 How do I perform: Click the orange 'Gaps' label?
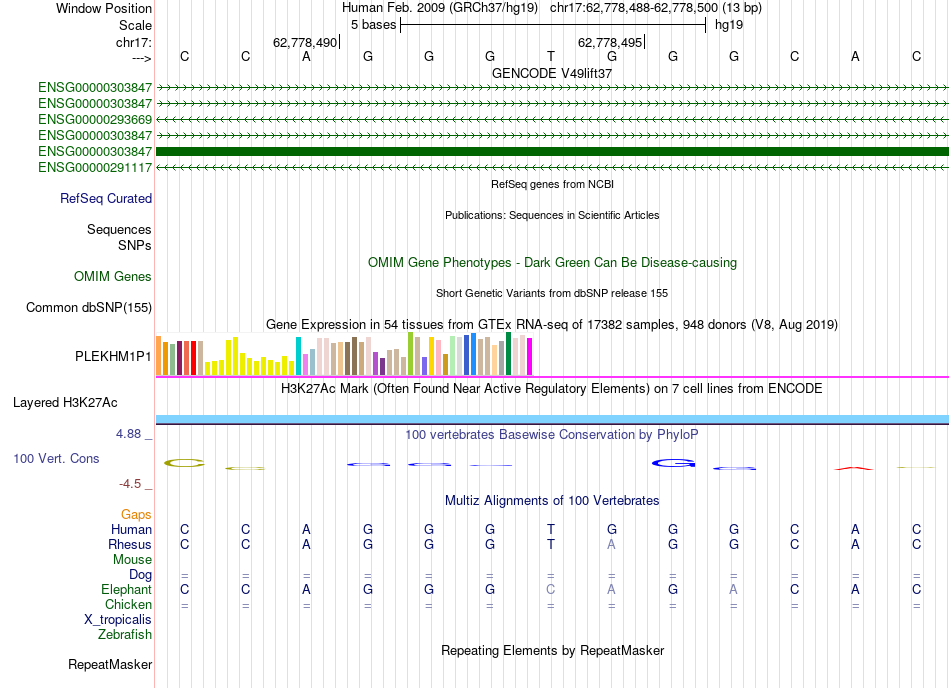(x=136, y=515)
